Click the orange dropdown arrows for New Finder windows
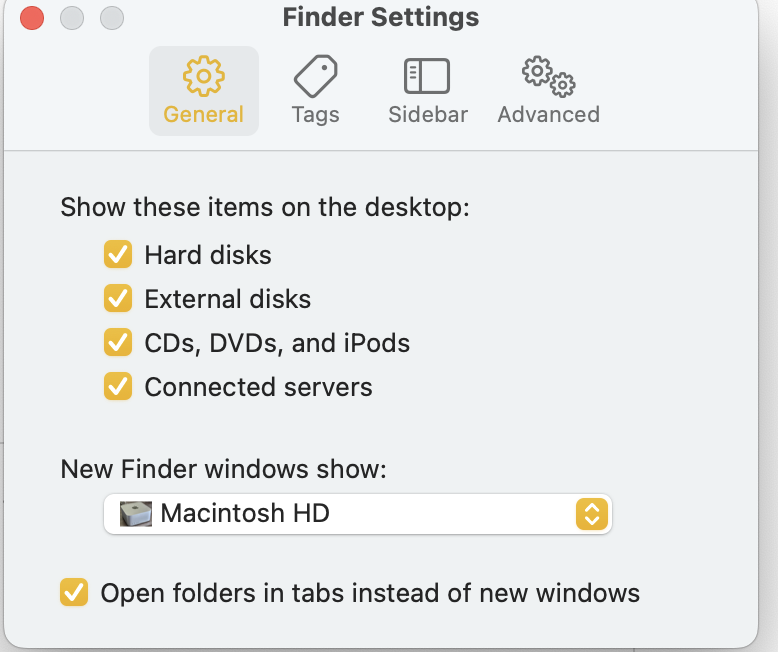 (x=592, y=514)
